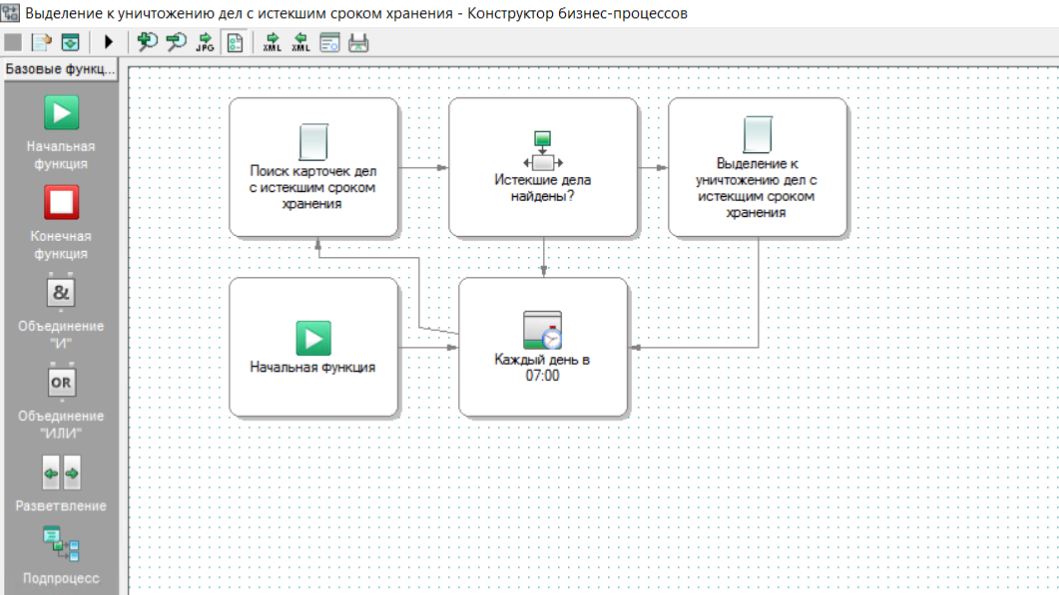The height and width of the screenshot is (595, 1059).
Task: Pick the Объединение "И" palette element
Action: (x=61, y=293)
